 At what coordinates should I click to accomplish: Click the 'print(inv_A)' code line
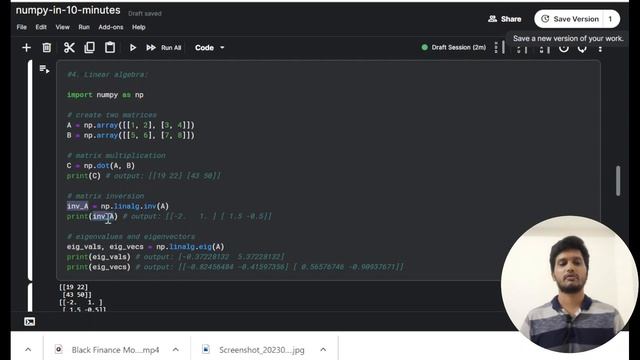pyautogui.click(x=92, y=216)
